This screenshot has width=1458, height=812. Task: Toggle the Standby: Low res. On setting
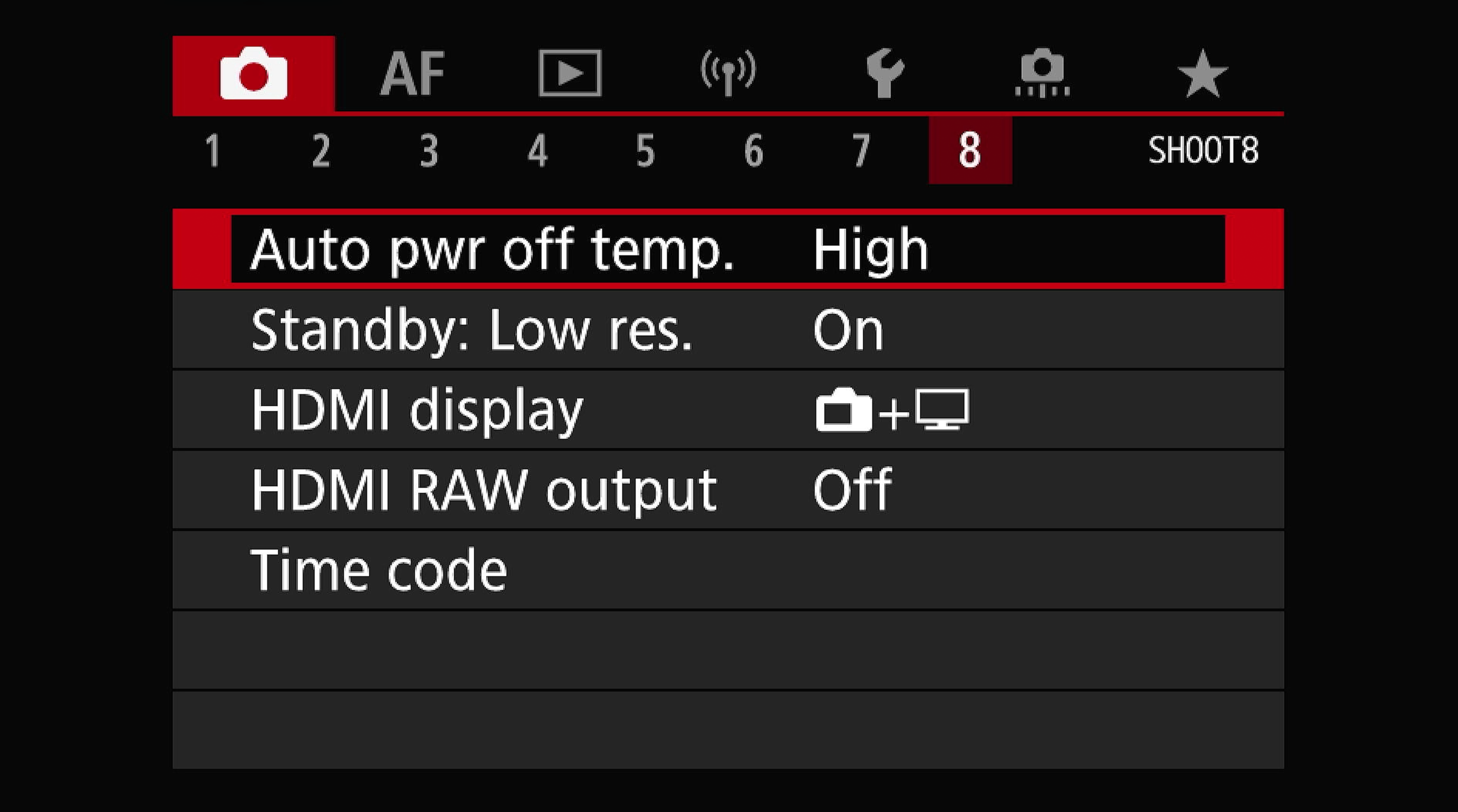coord(847,330)
